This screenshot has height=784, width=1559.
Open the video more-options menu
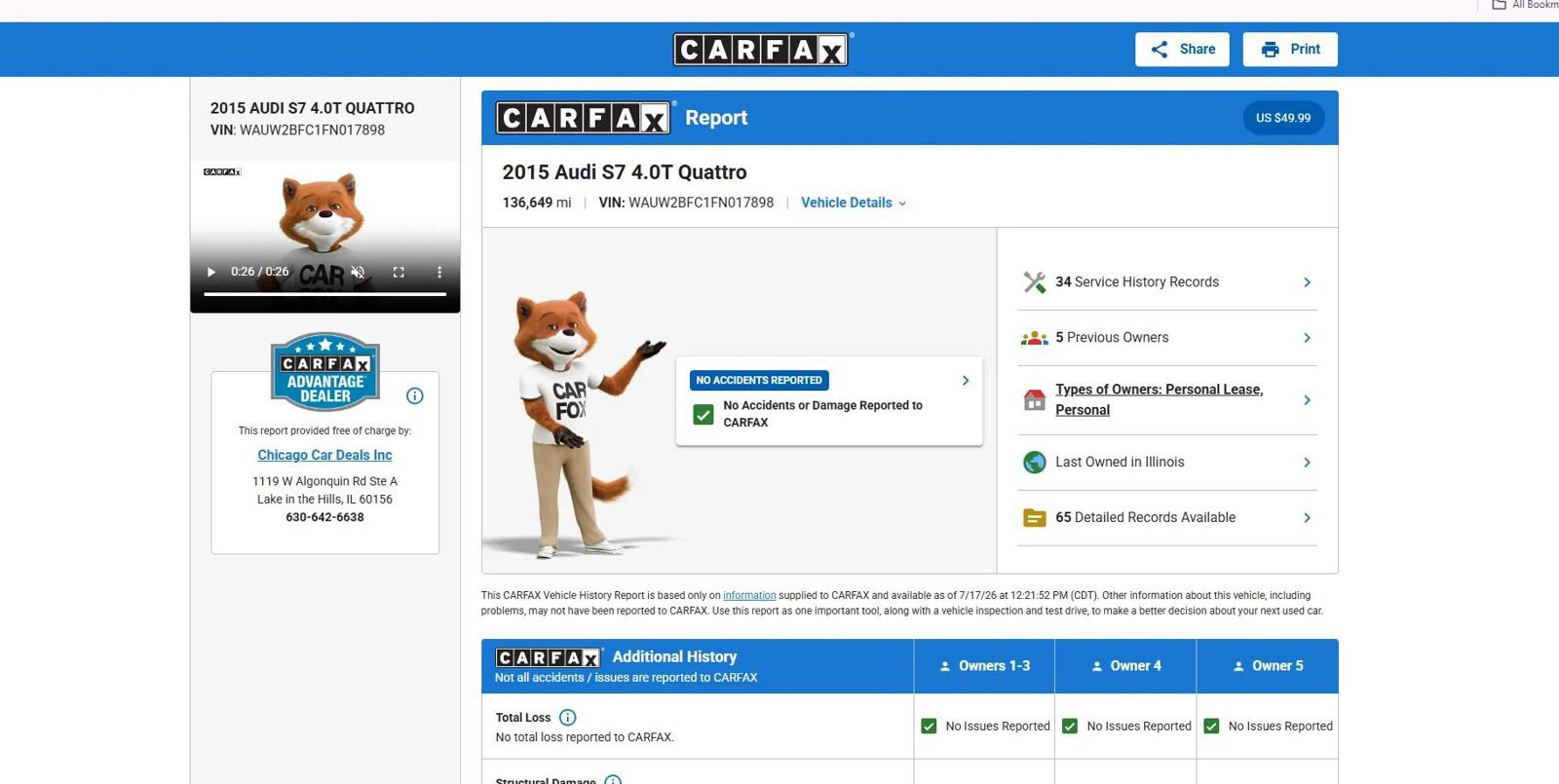point(439,272)
